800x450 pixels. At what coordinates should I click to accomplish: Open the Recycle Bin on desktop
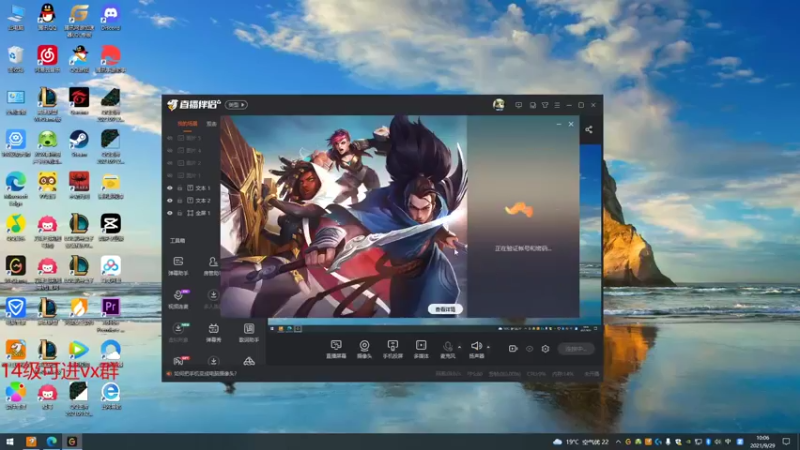tap(16, 59)
